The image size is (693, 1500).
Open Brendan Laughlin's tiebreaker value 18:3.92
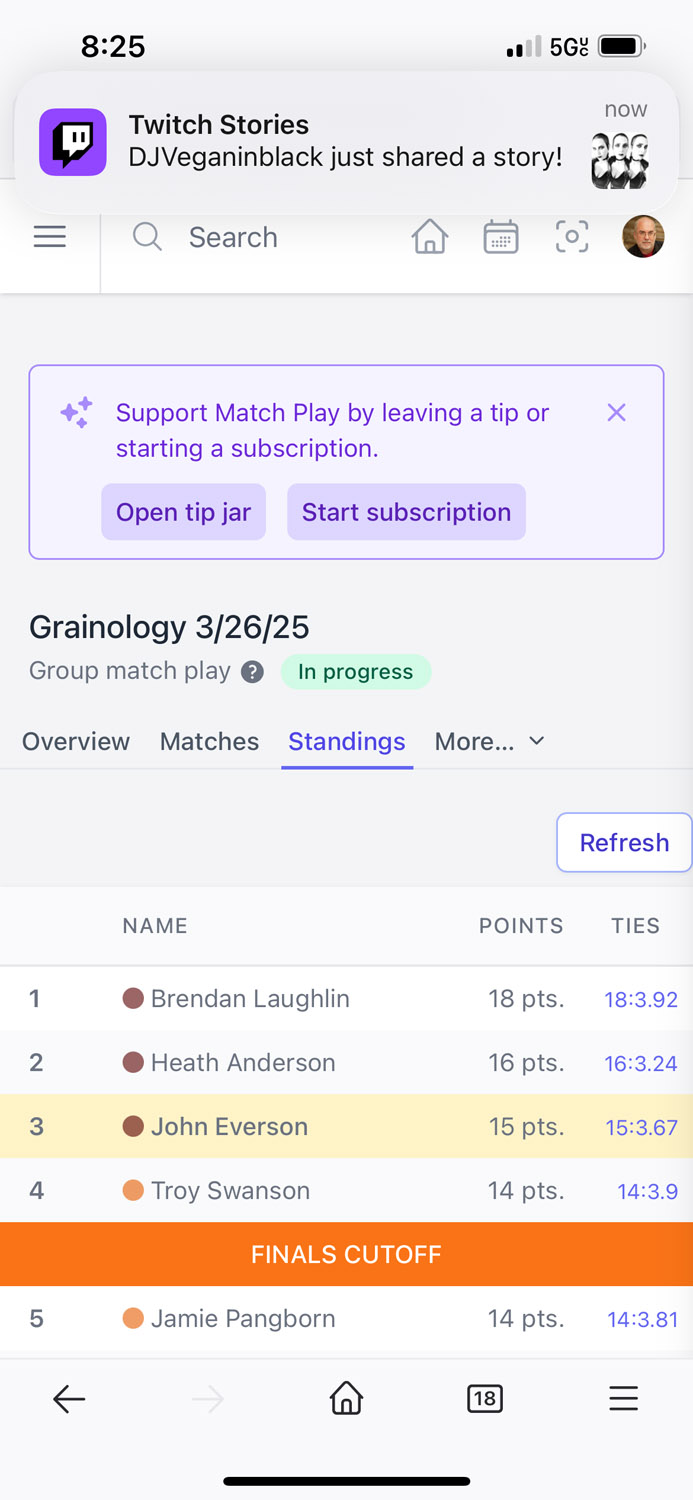(x=641, y=999)
